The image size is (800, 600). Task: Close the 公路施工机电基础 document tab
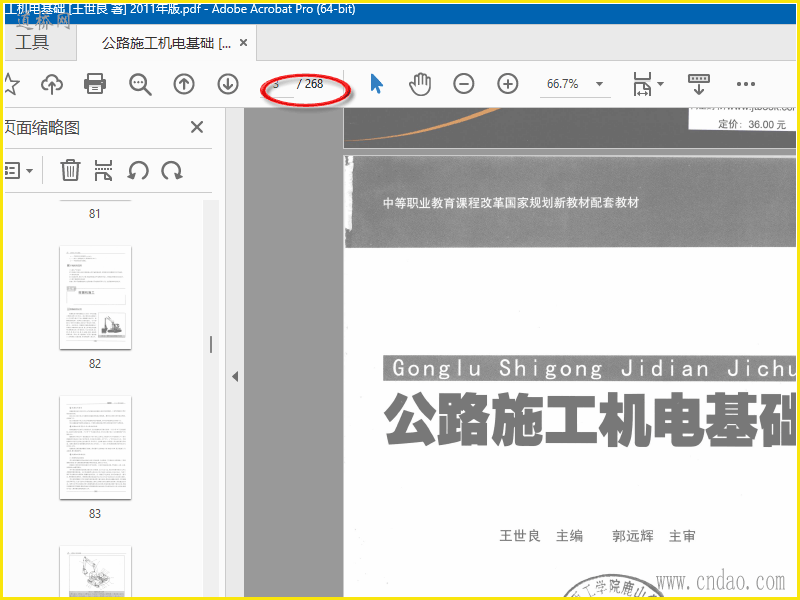pyautogui.click(x=243, y=43)
